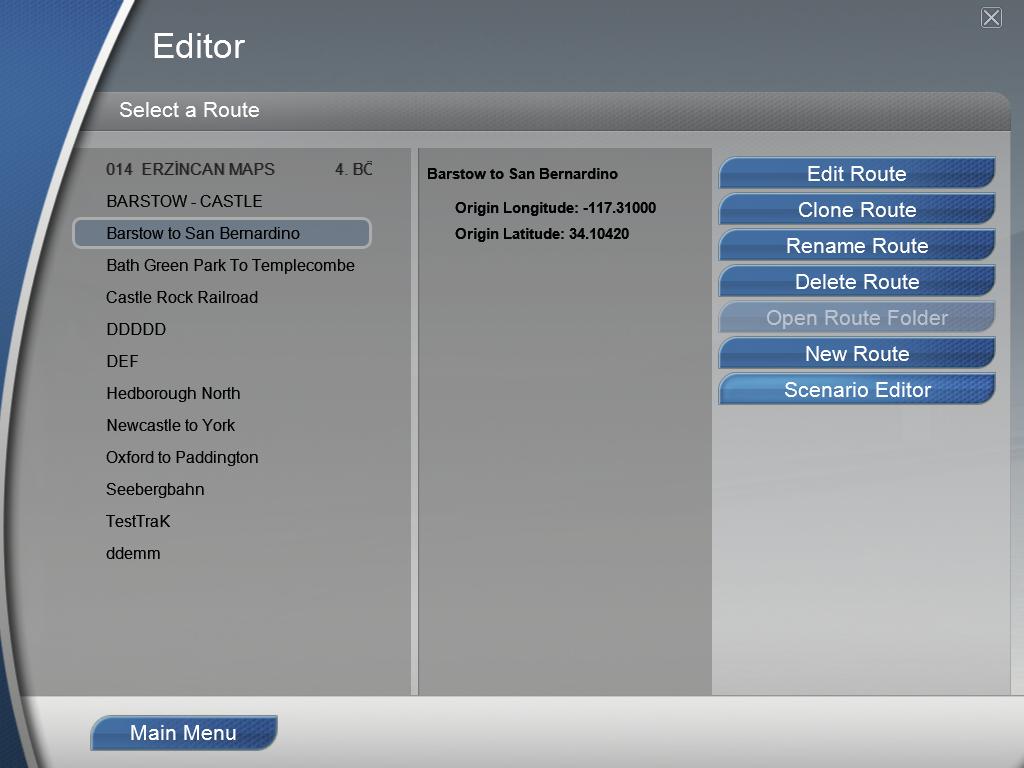Remove the route with Delete Route
The width and height of the screenshot is (1024, 768).
click(857, 281)
